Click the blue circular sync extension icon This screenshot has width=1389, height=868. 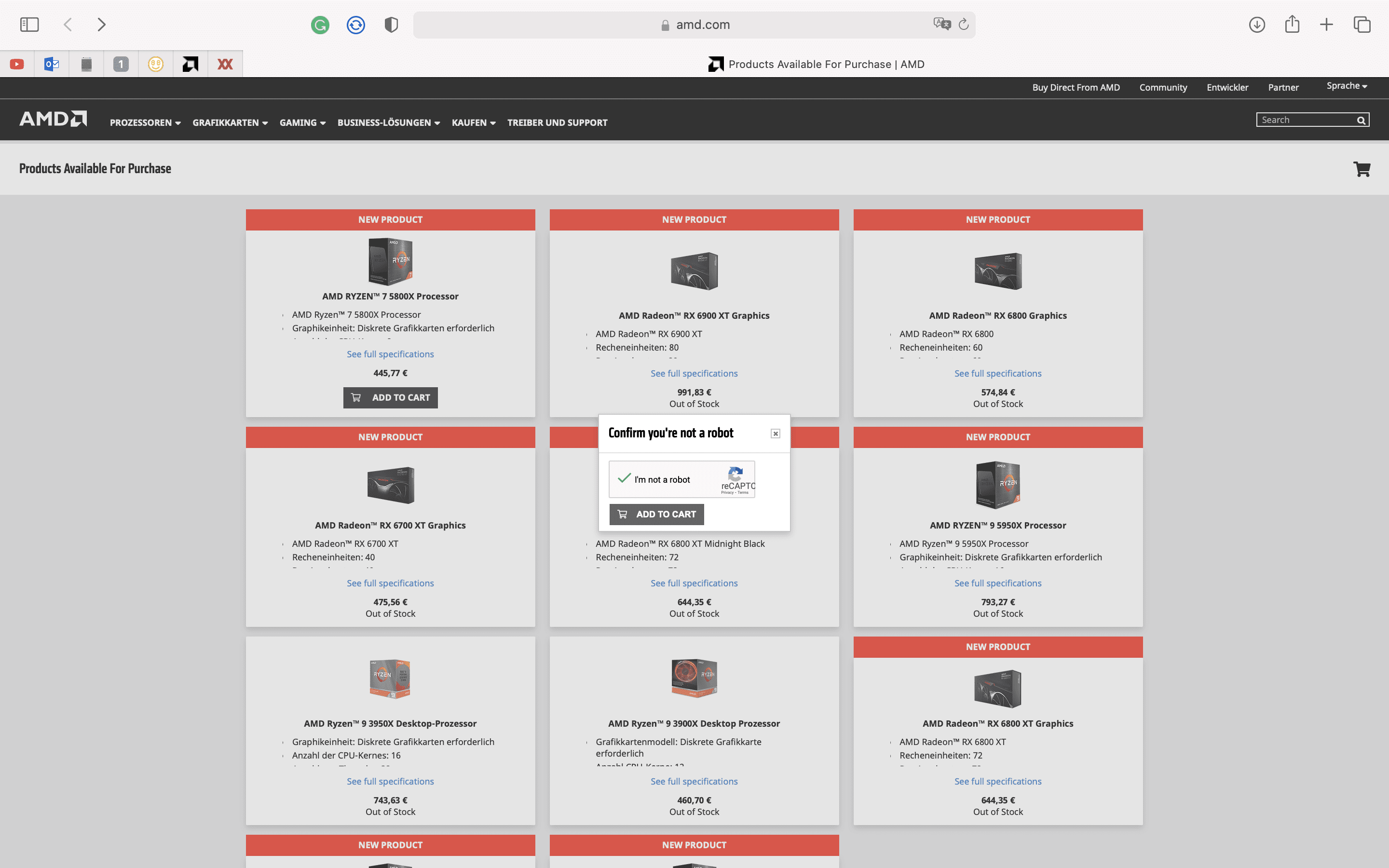(356, 25)
